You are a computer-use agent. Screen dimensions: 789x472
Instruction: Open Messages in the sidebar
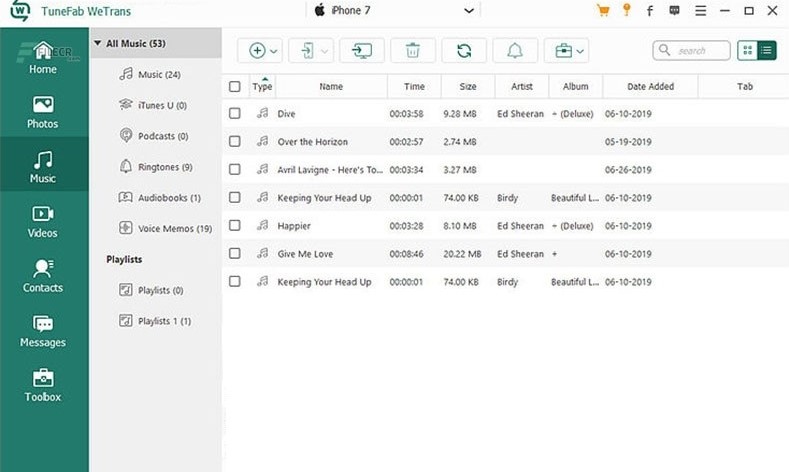point(43,330)
